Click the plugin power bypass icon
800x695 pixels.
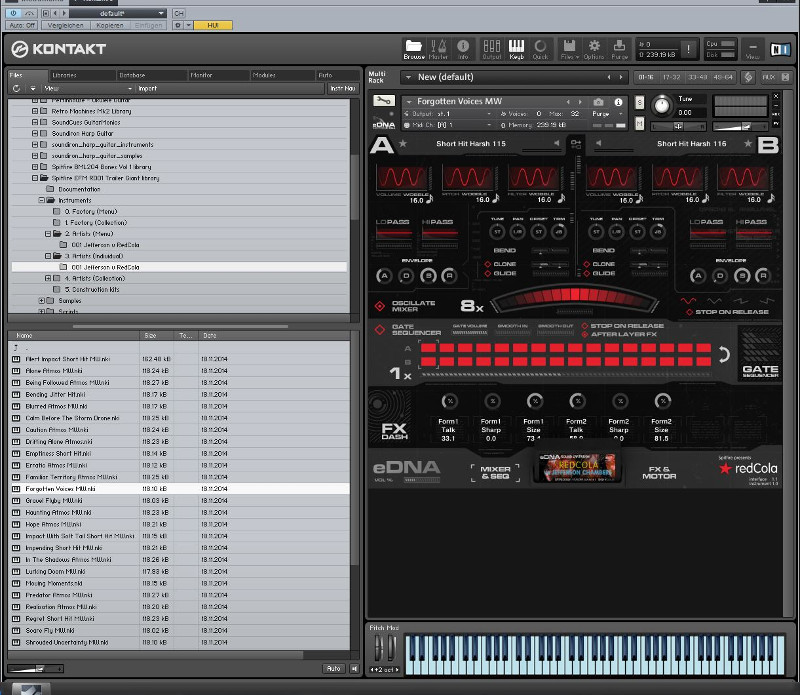point(13,13)
